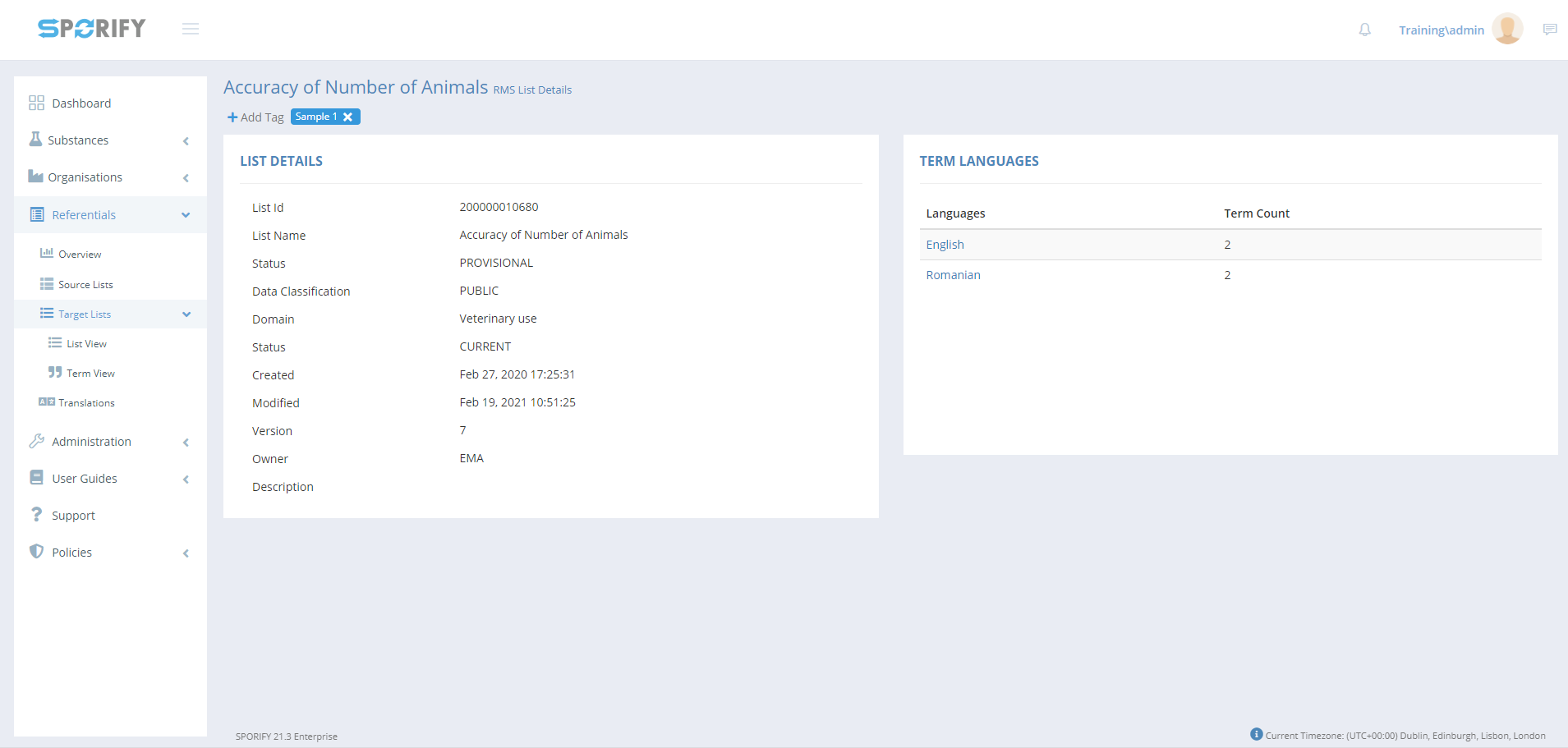Click the timezone info icon

click(1256, 734)
